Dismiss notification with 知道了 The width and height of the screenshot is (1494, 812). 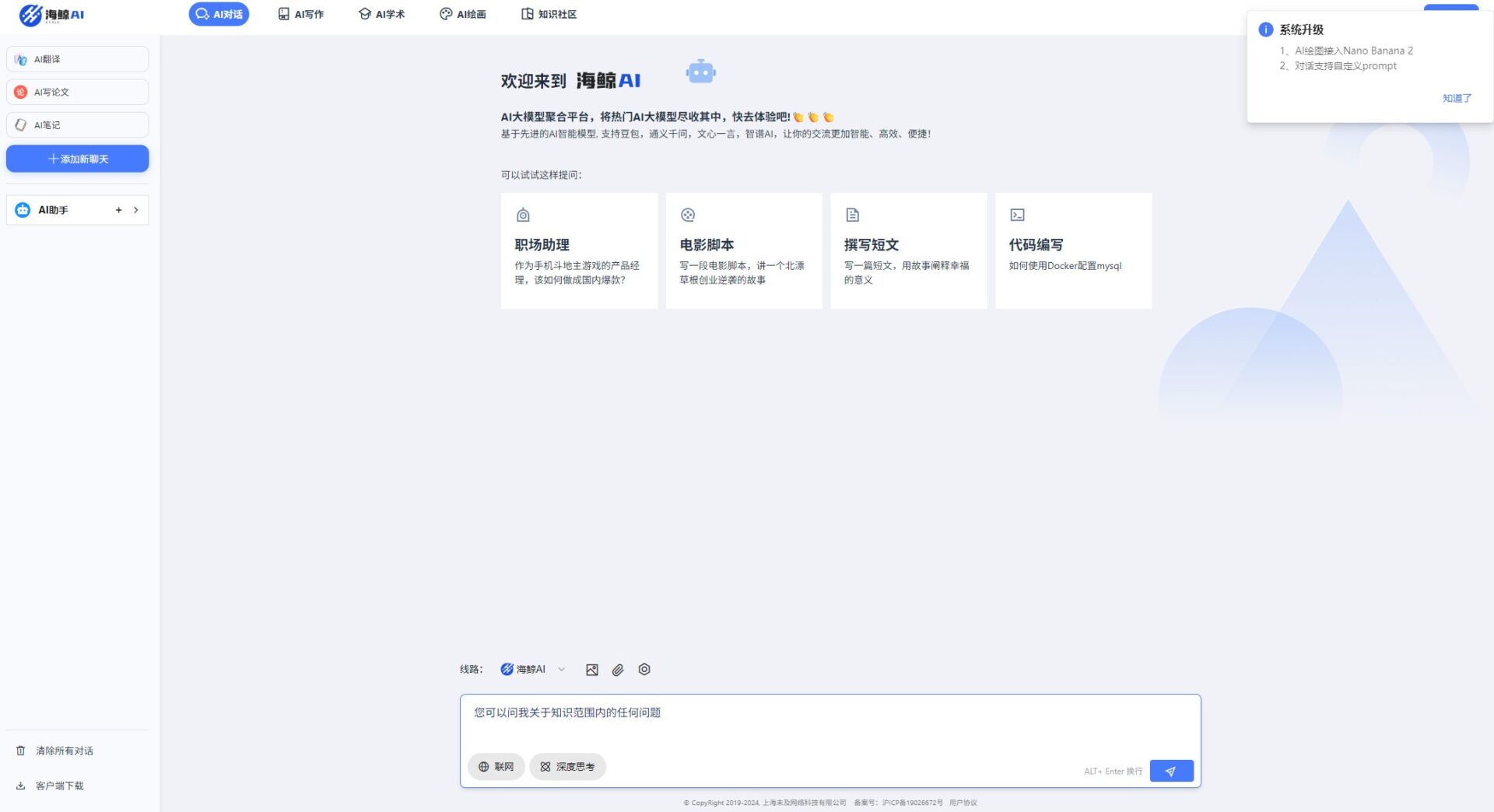coord(1457,98)
